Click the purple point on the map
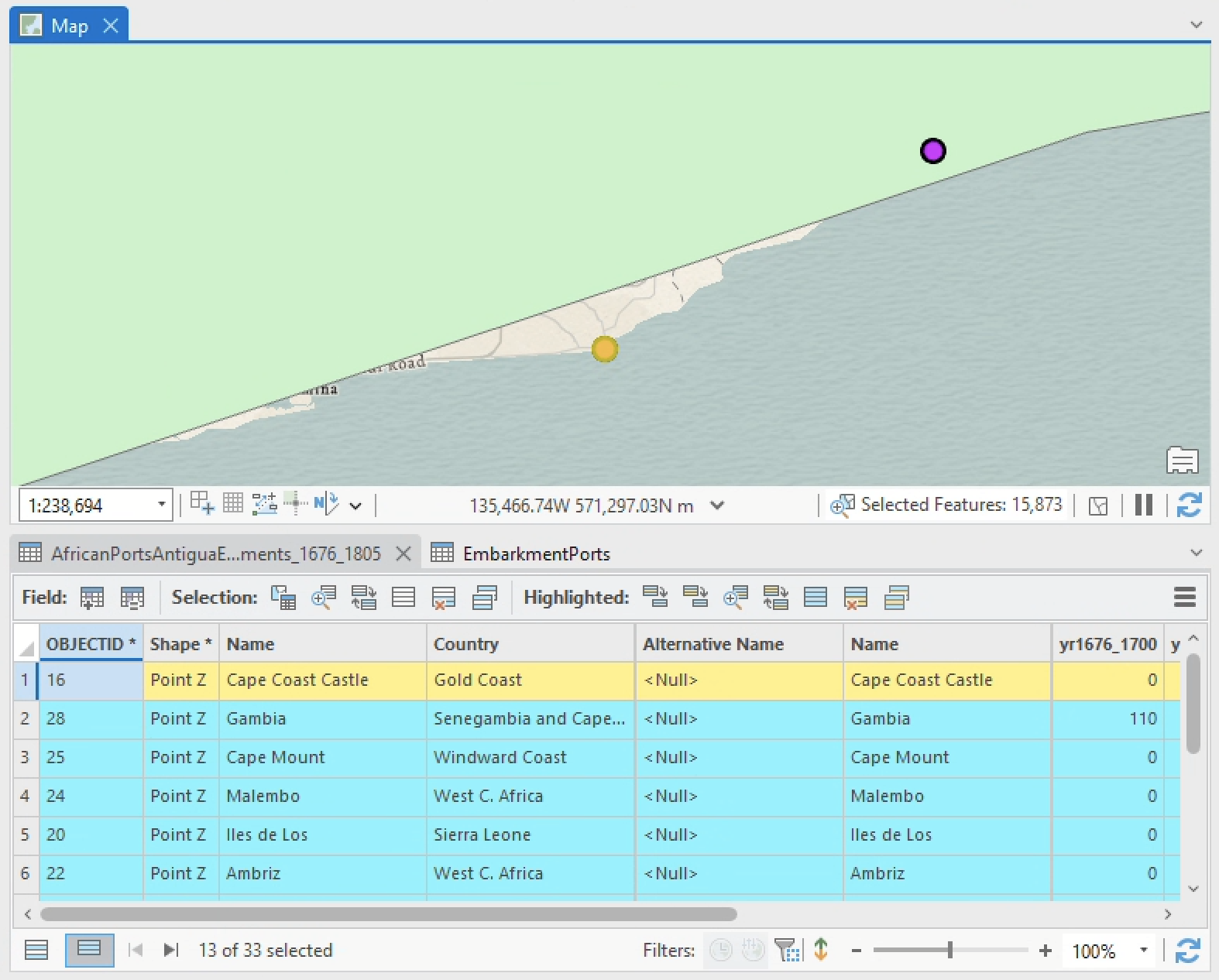 pos(932,150)
